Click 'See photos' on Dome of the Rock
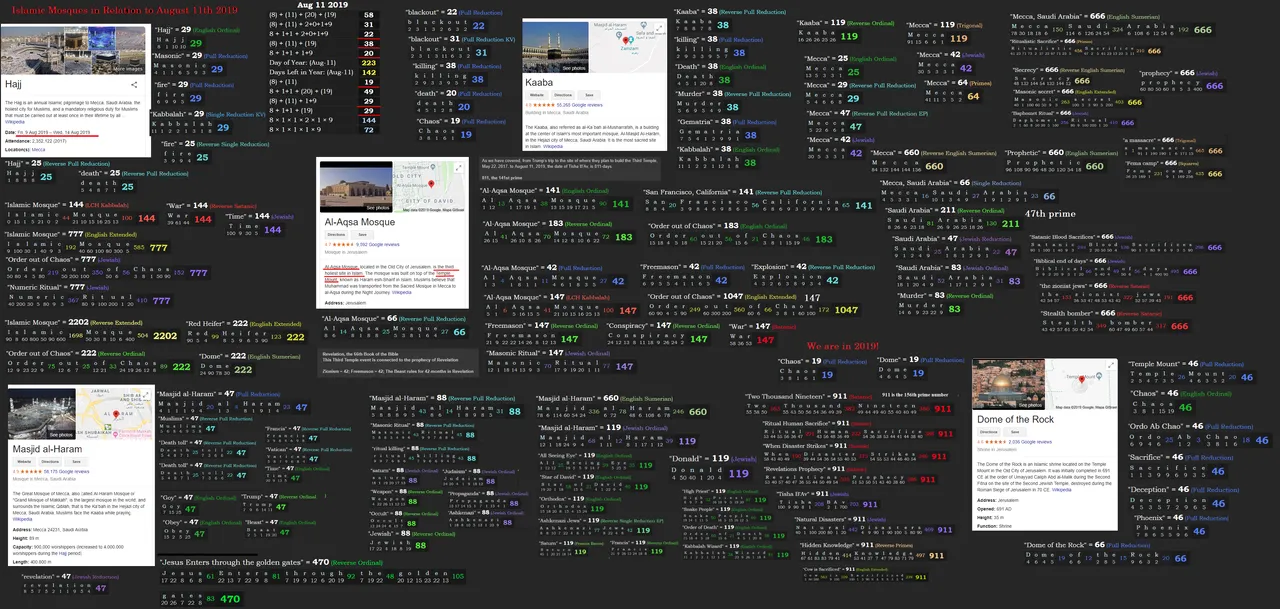 tap(1030, 405)
